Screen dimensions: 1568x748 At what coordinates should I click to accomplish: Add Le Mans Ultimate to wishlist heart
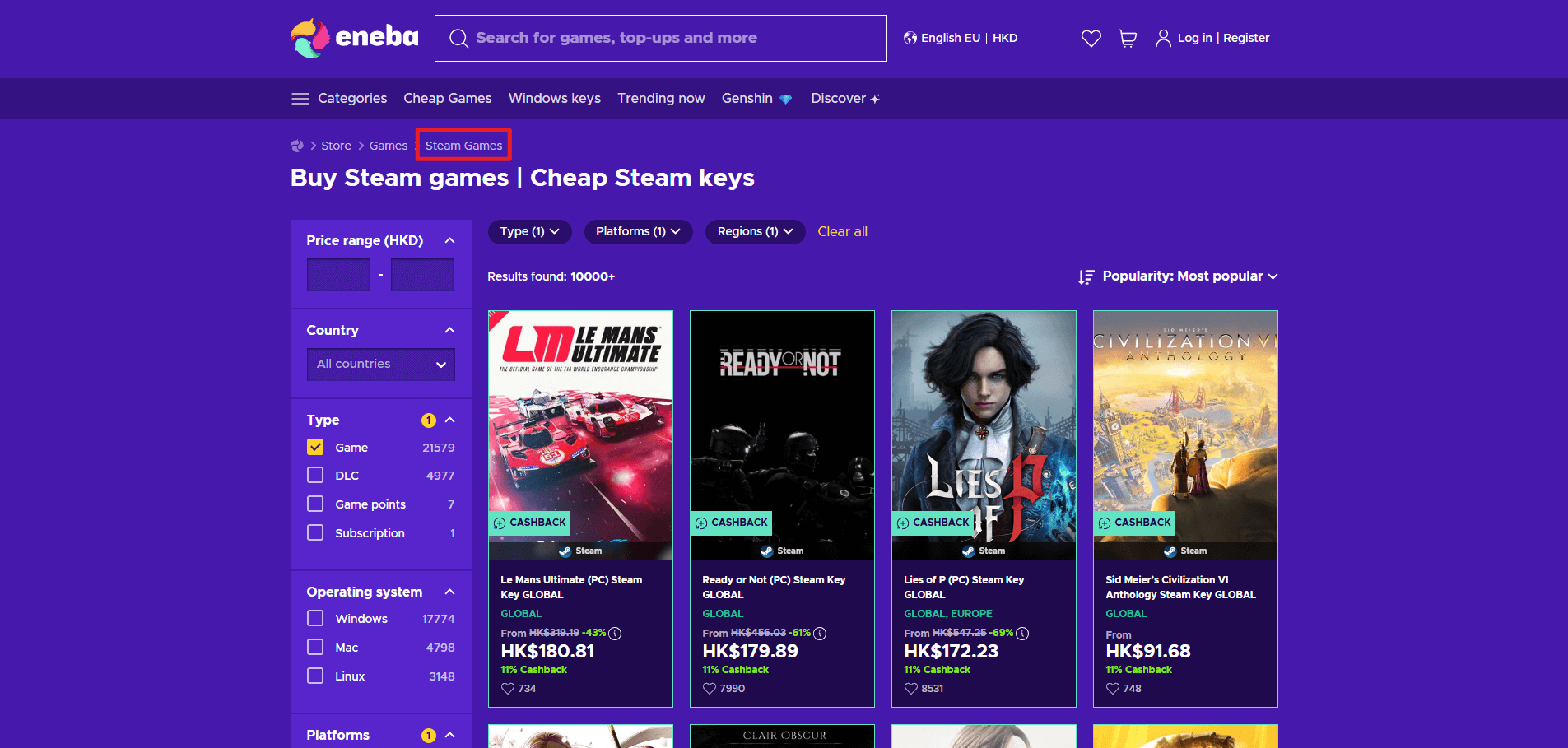508,689
